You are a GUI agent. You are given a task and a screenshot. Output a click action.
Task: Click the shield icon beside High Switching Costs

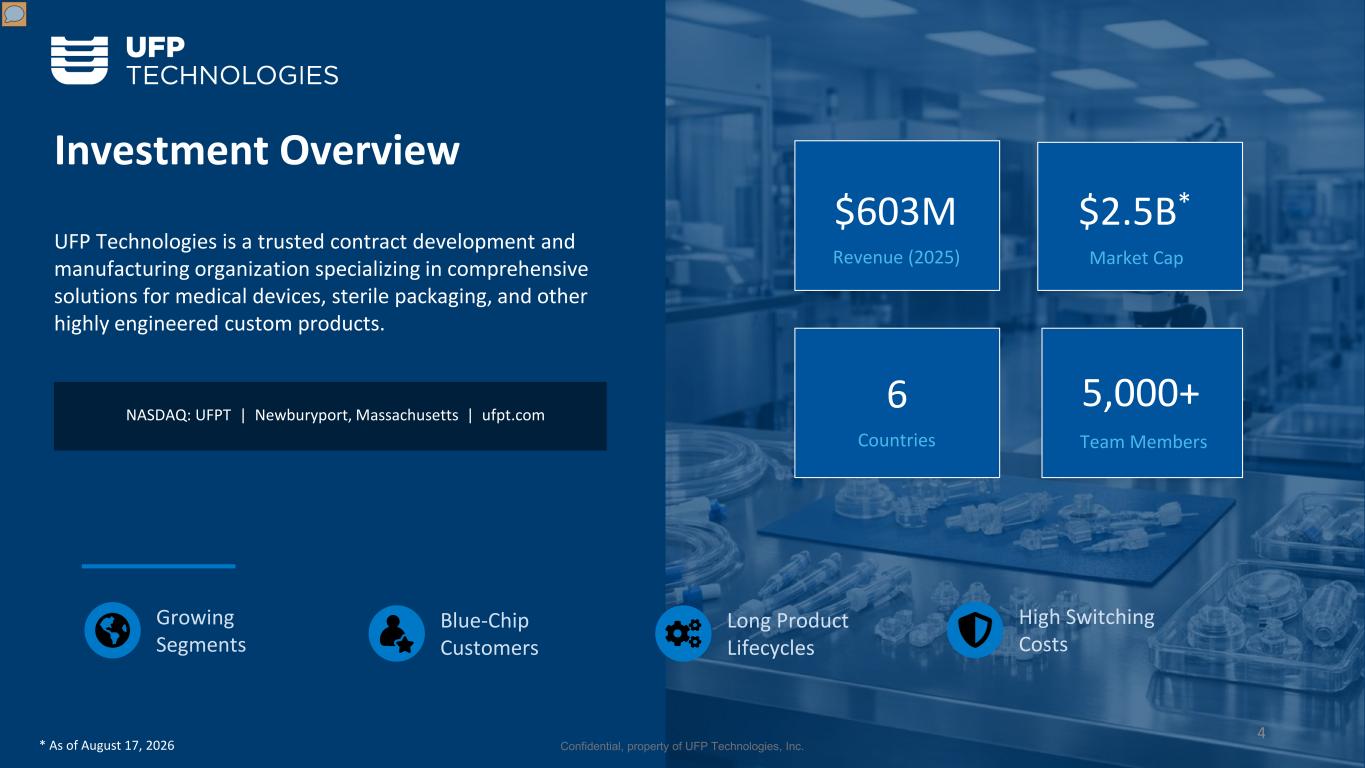[975, 630]
